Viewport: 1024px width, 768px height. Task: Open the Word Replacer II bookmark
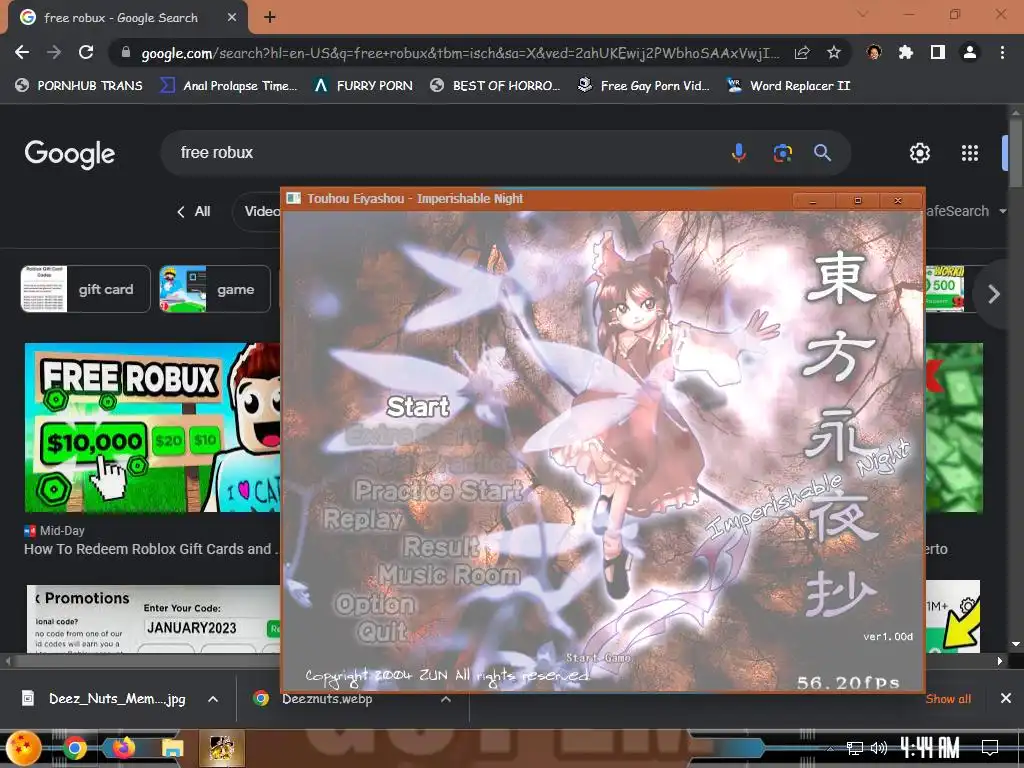(788, 86)
